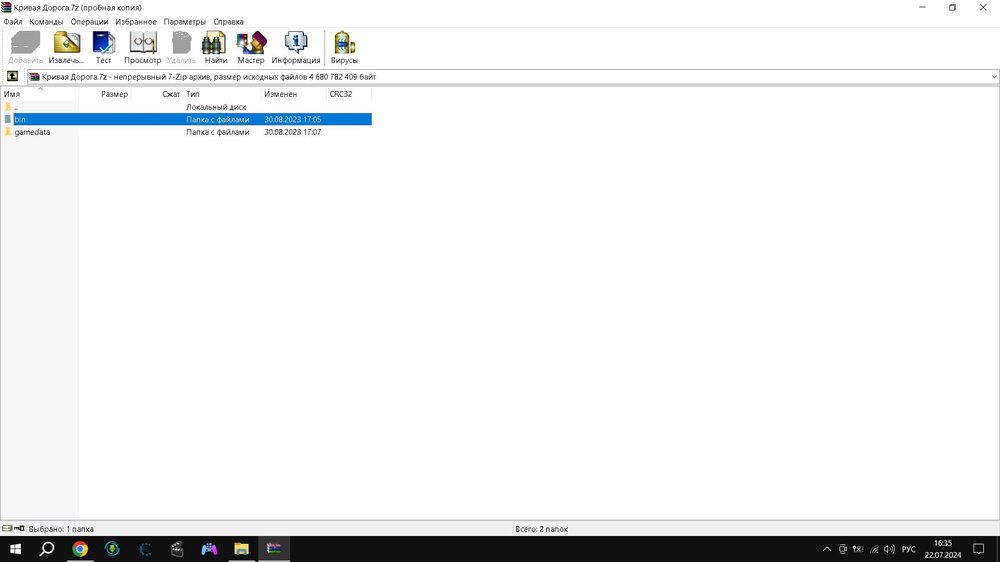Sort by Размер column header
This screenshot has height=562, width=1000.
105,94
